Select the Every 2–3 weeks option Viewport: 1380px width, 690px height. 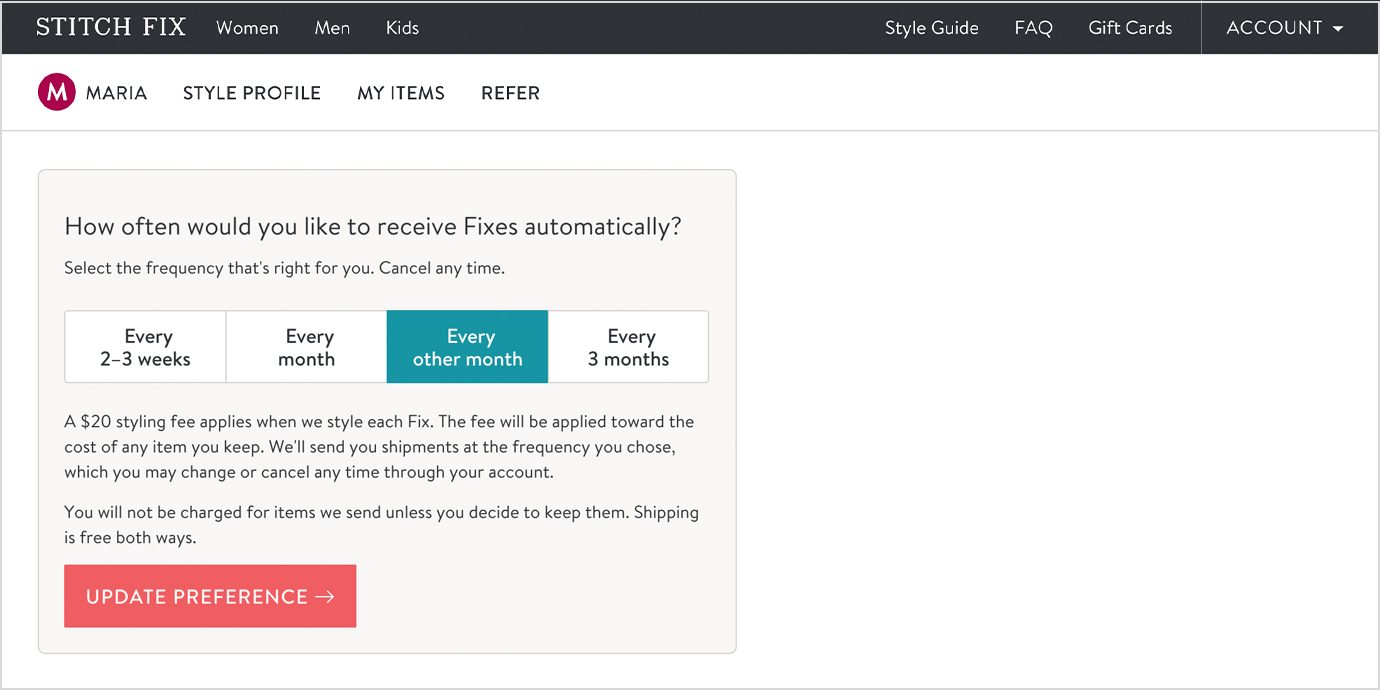point(146,347)
